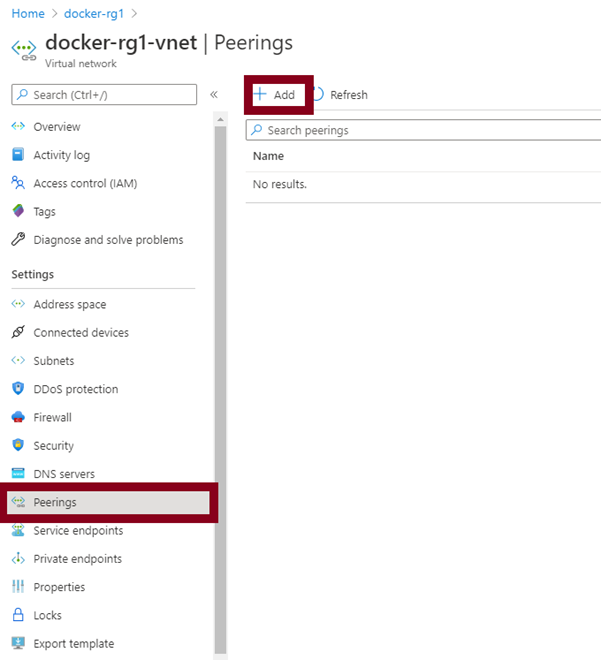Open the Export template menu label
Screen dimensions: 601x660
[74, 644]
